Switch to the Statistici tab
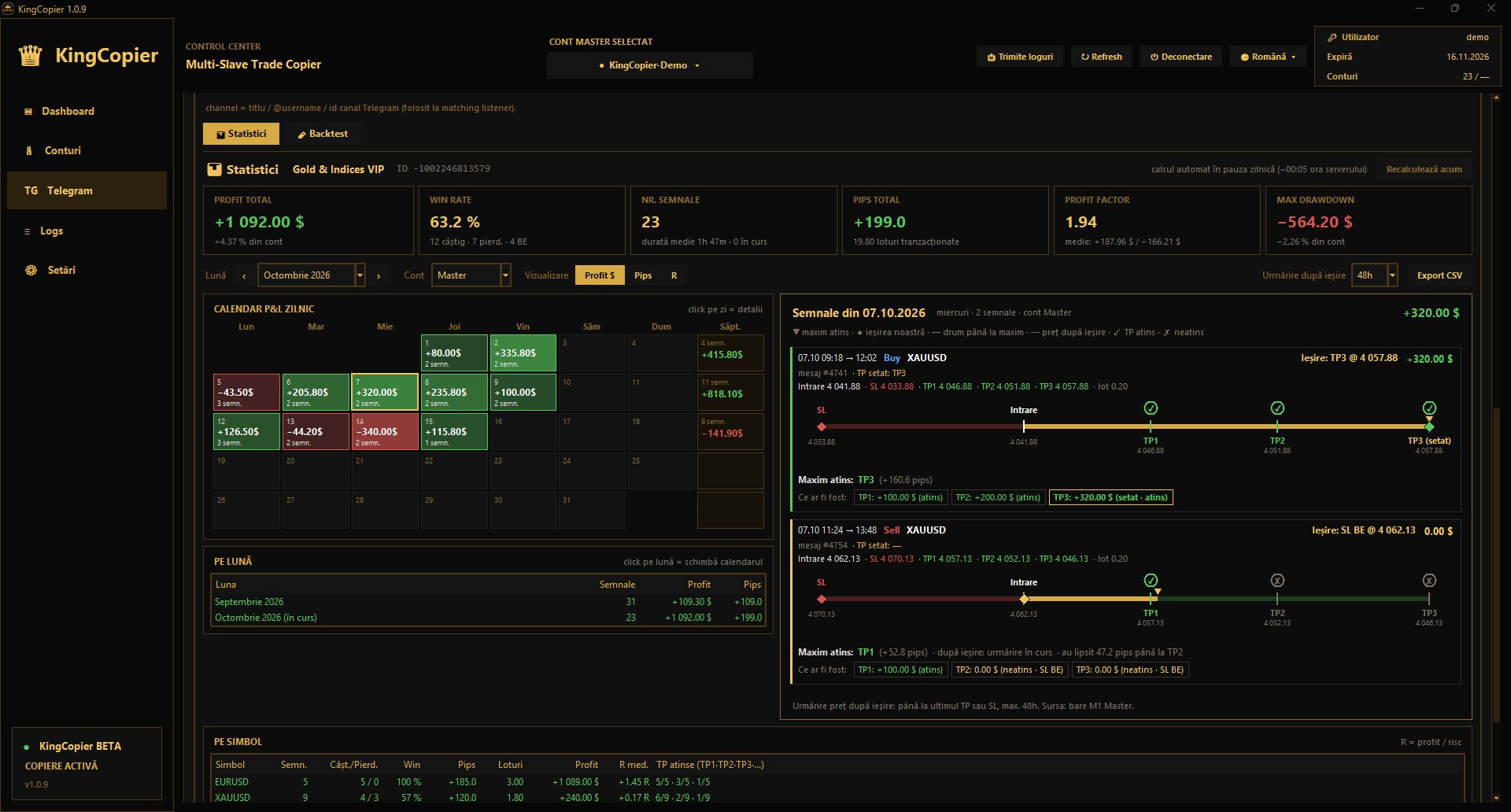The image size is (1511, 812). pos(242,134)
